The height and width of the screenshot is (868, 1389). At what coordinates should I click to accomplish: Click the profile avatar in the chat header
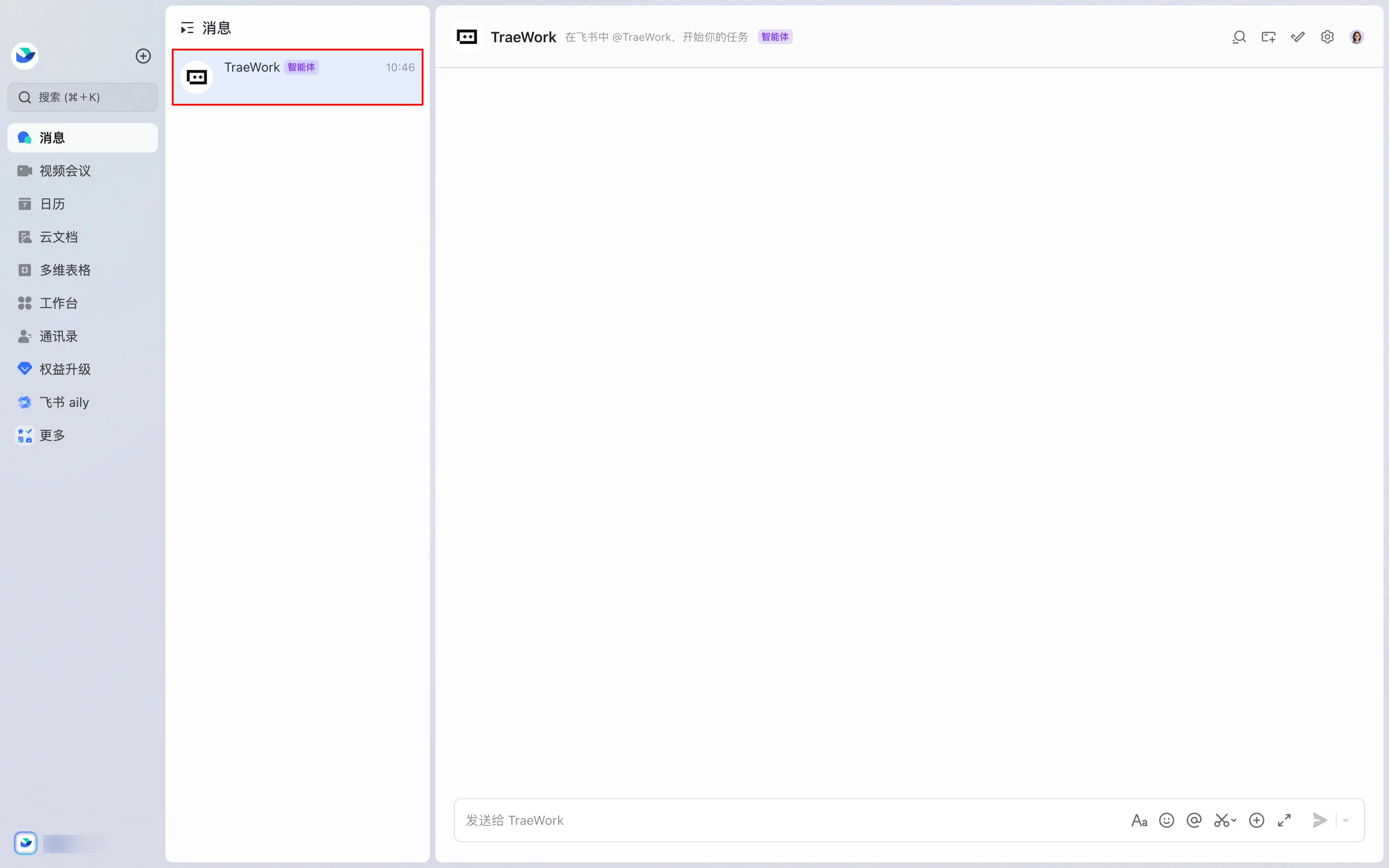1357,37
